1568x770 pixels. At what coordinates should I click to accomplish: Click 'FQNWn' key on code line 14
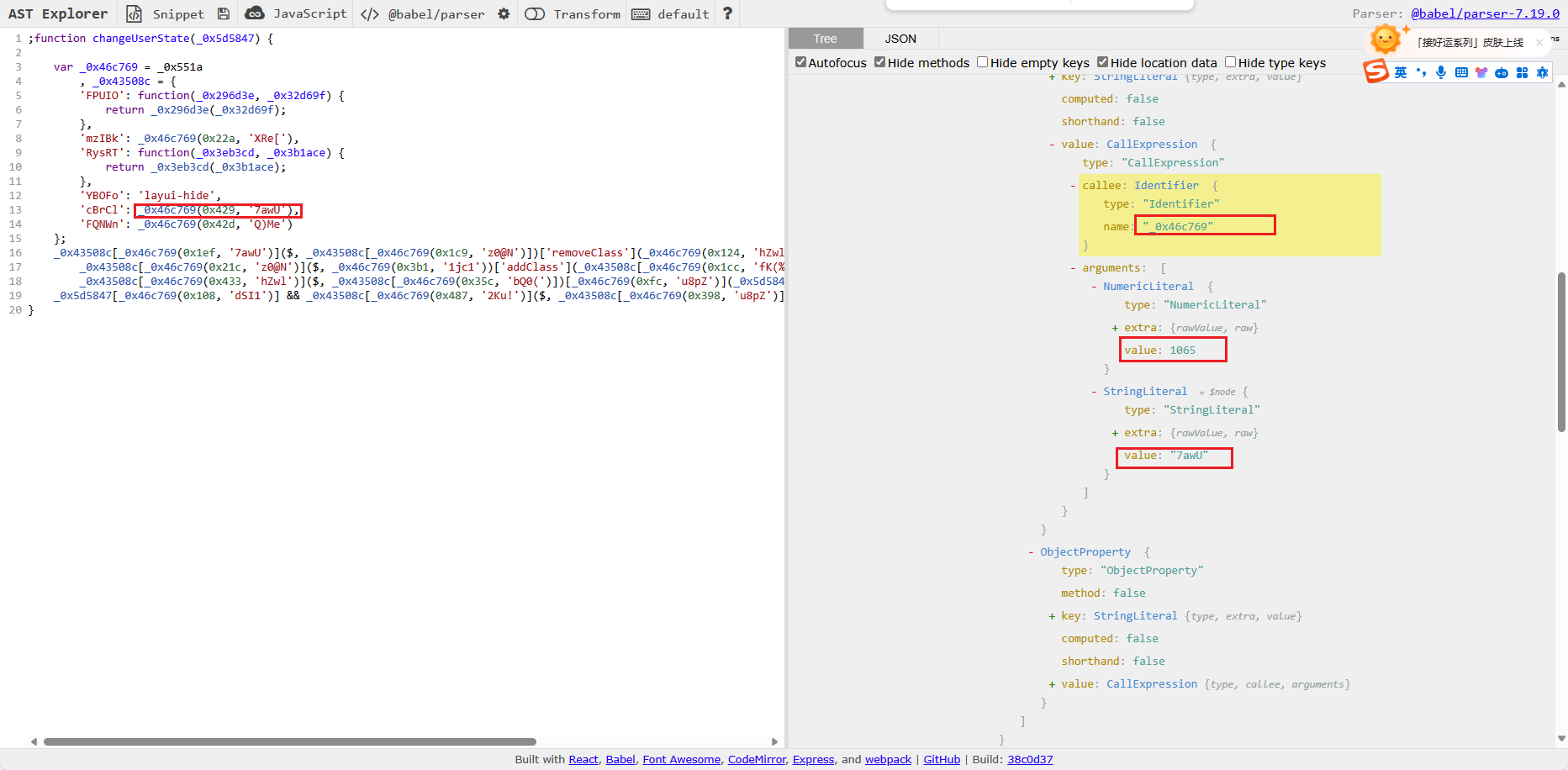pos(103,224)
